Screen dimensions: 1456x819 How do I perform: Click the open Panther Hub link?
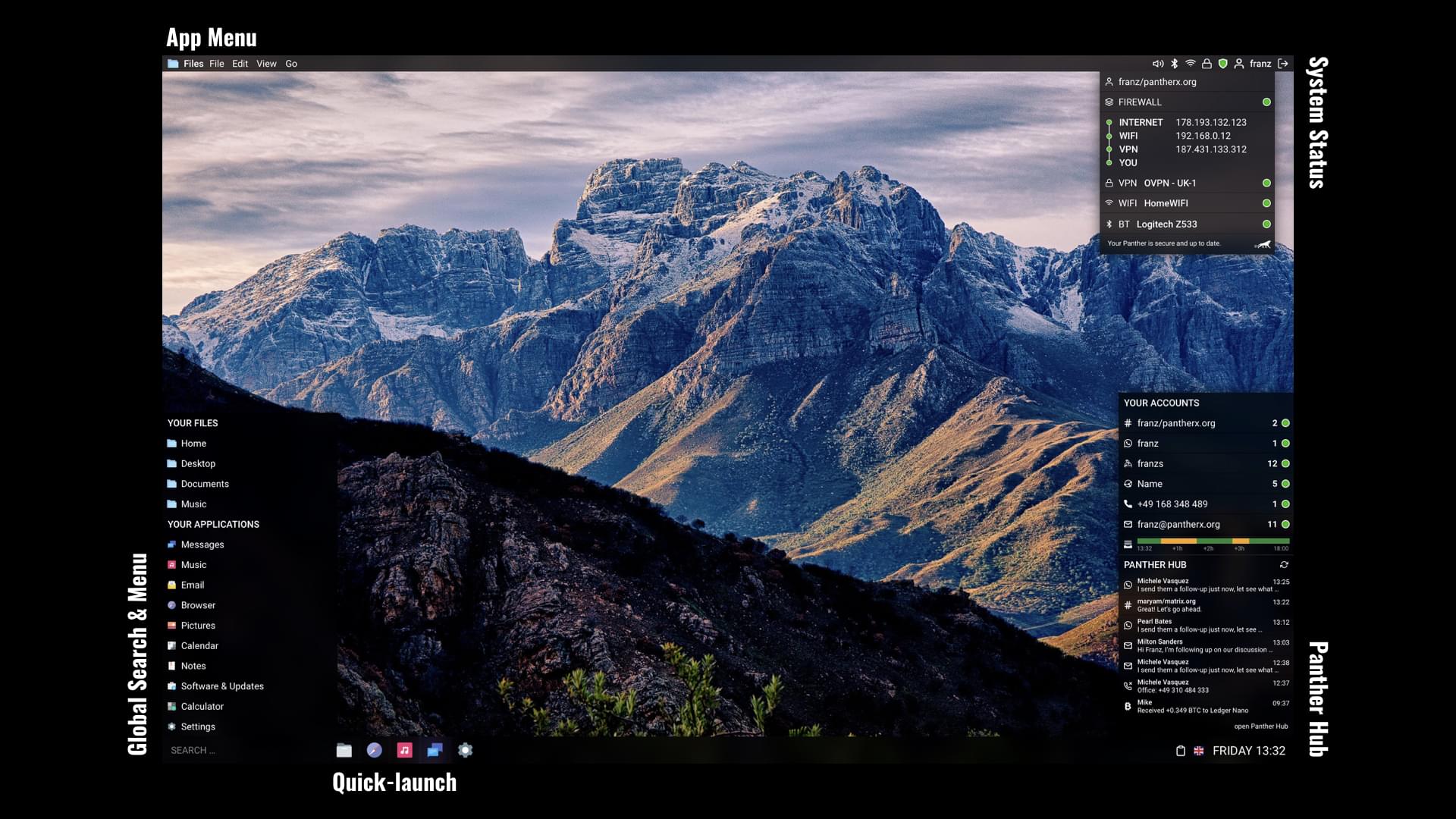(x=1261, y=726)
